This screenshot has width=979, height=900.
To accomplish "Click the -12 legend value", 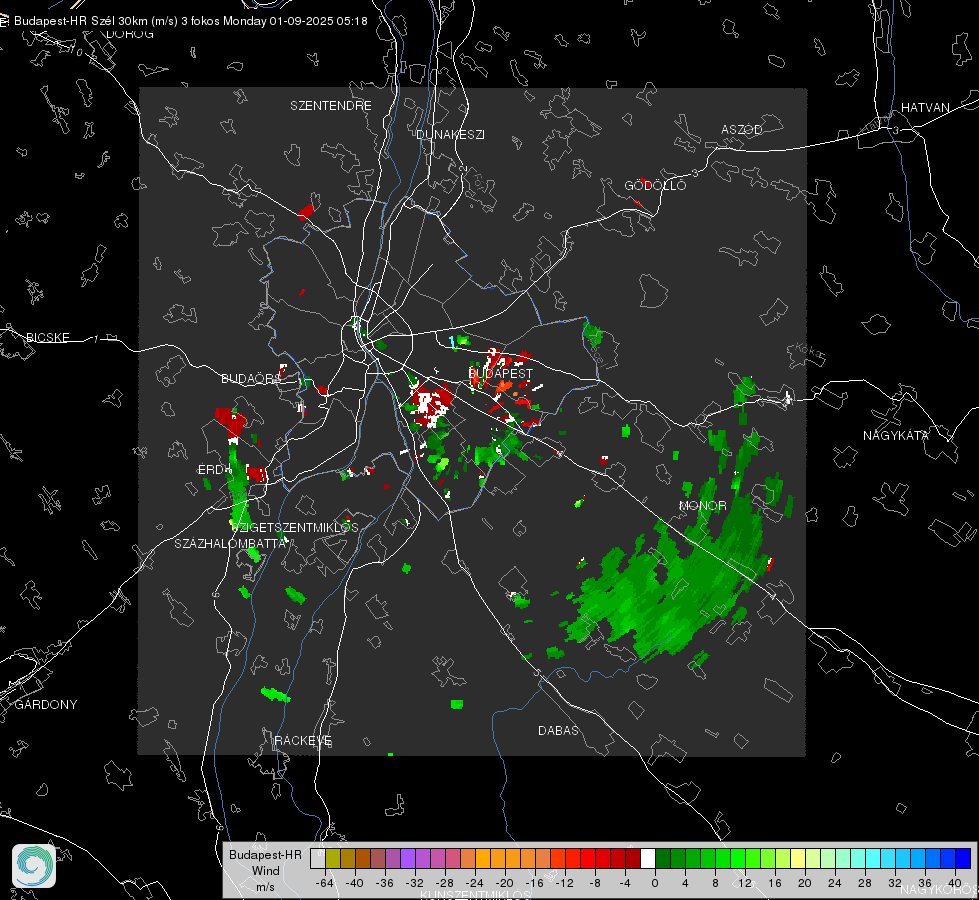I will pos(564,884).
